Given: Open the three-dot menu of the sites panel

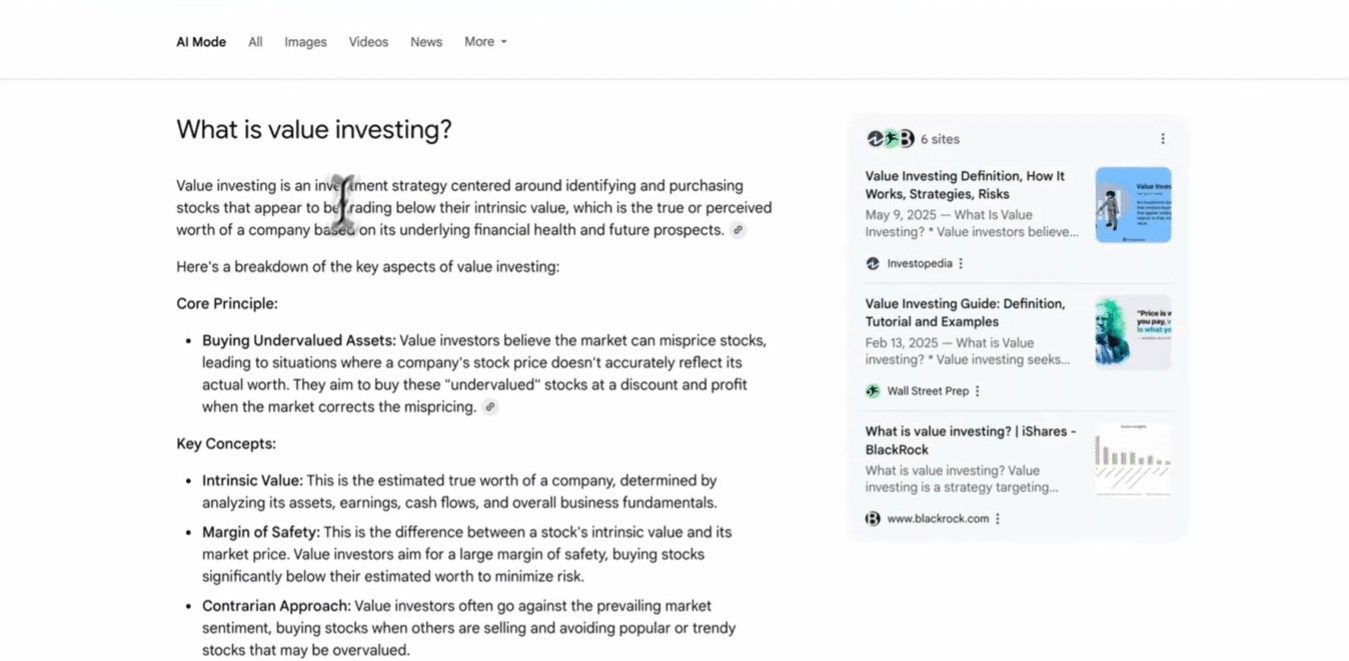Looking at the screenshot, I should click(x=1162, y=139).
